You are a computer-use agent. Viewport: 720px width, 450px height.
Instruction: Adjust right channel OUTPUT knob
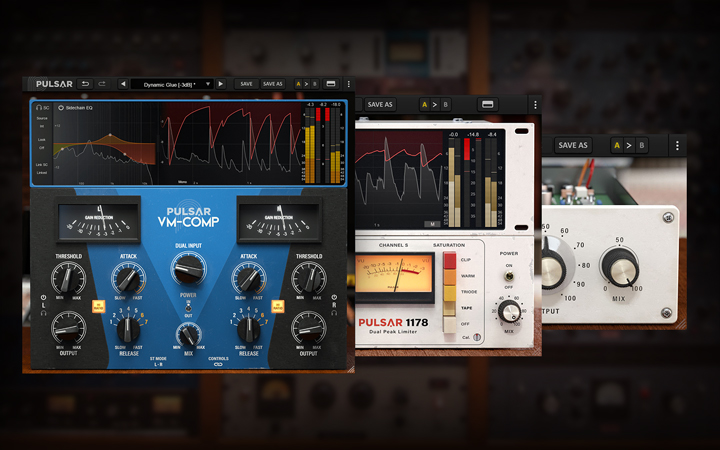pos(309,328)
